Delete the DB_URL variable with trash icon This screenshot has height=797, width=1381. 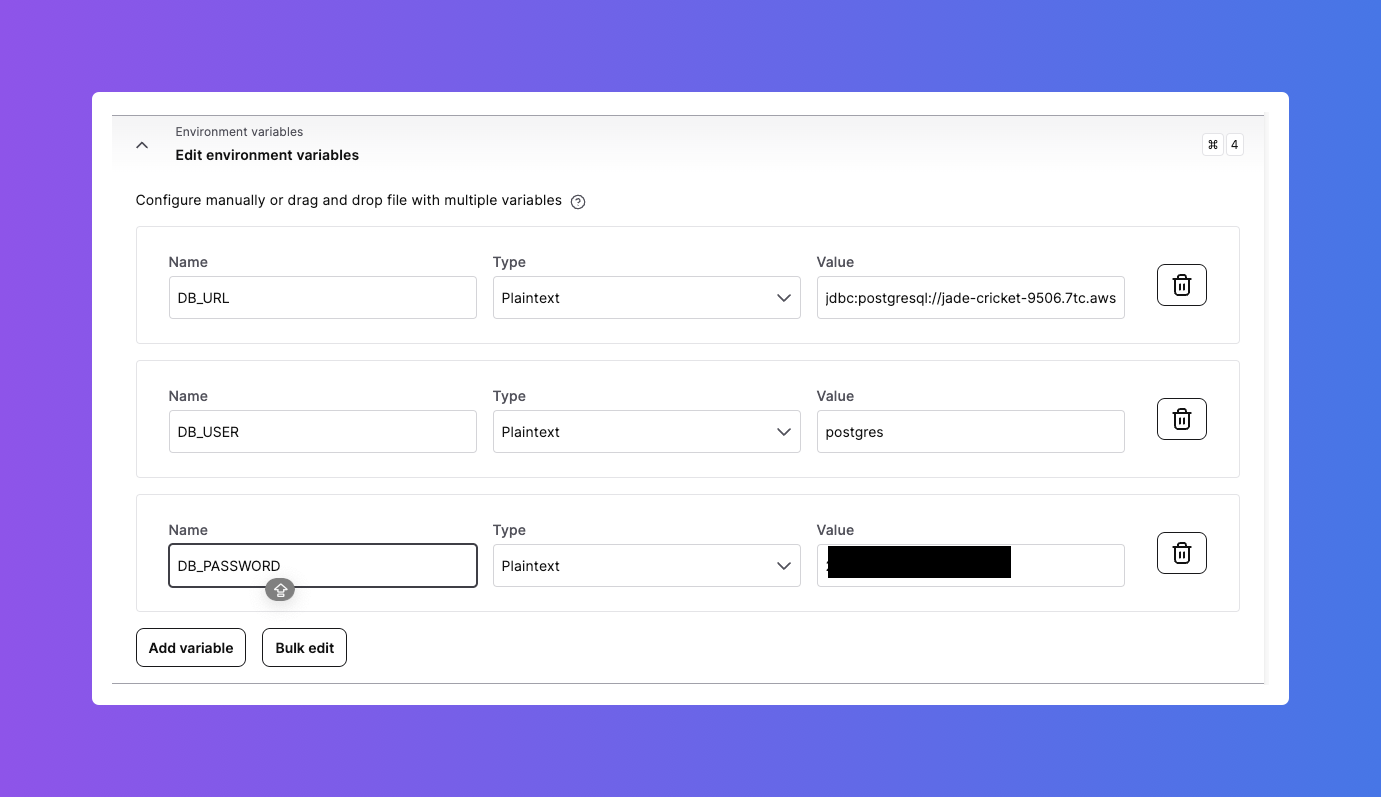tap(1181, 285)
